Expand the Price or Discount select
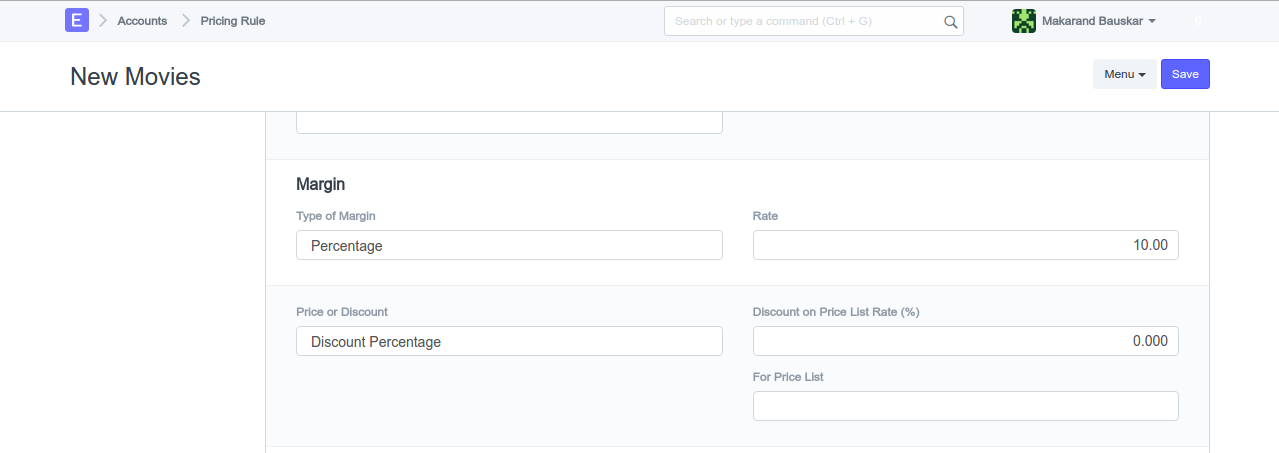1279x453 pixels. [509, 341]
